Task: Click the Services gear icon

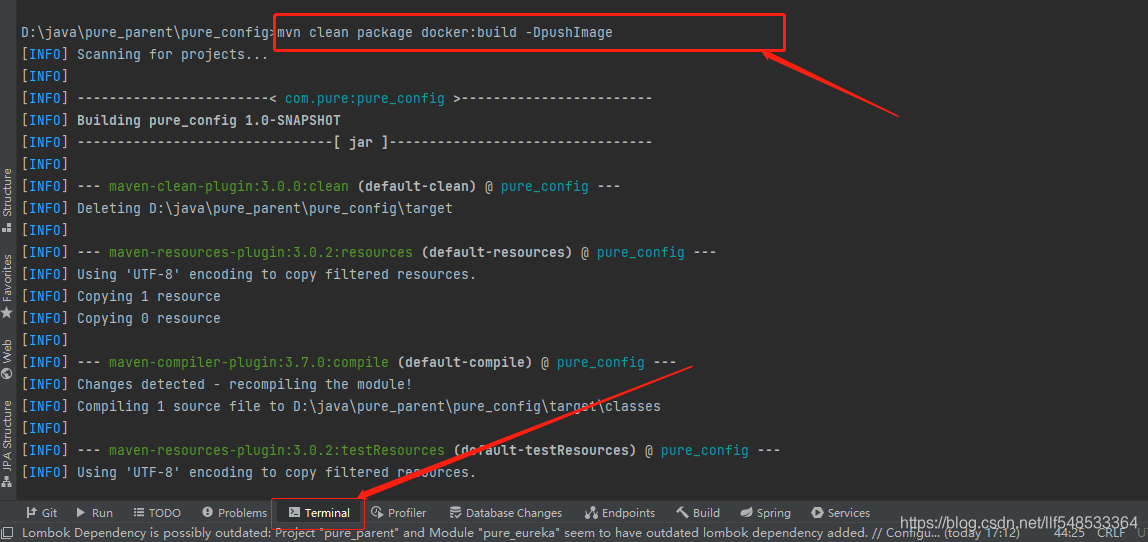Action: click(x=817, y=513)
